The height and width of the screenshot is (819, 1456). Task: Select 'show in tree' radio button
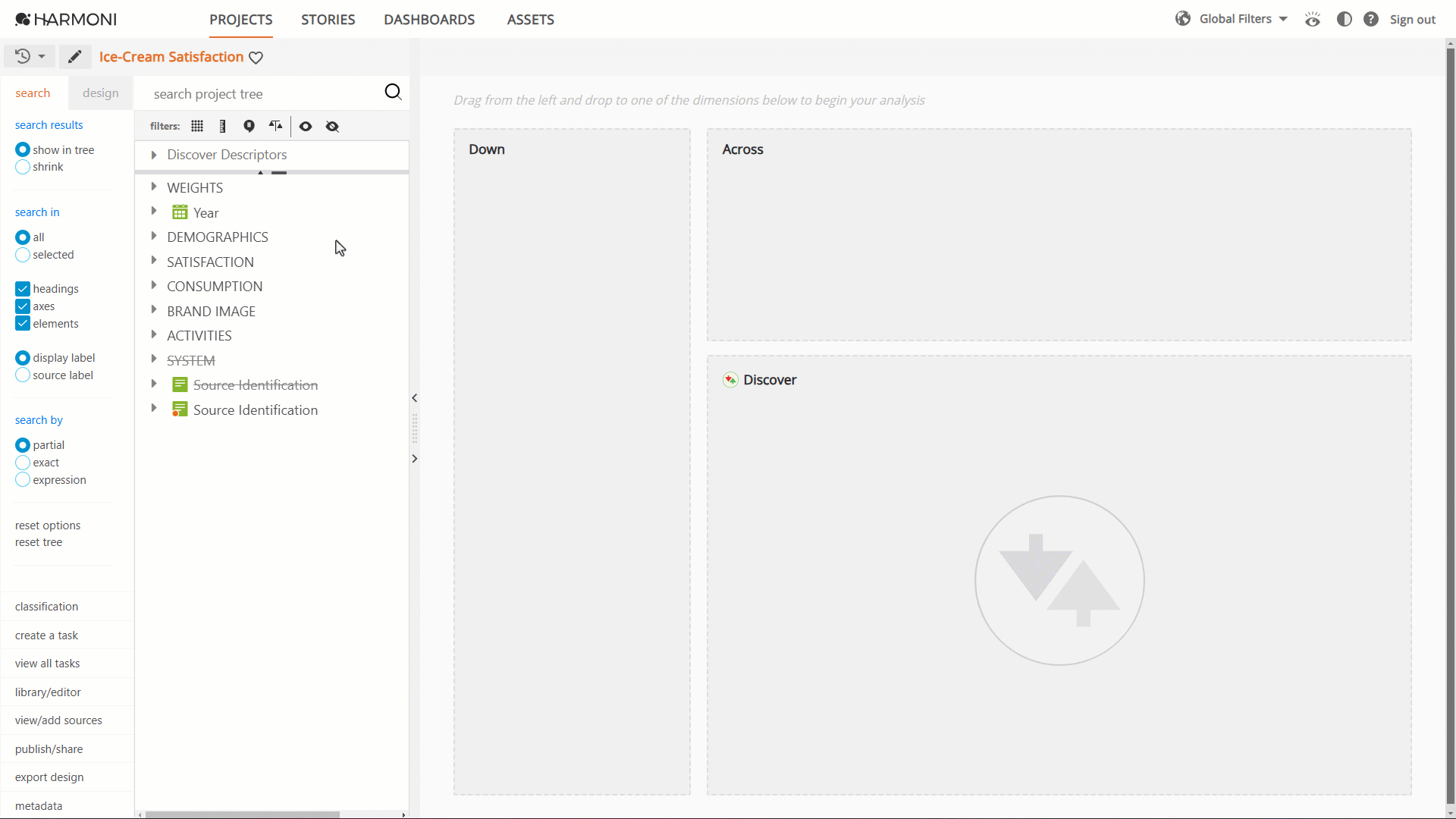(23, 150)
